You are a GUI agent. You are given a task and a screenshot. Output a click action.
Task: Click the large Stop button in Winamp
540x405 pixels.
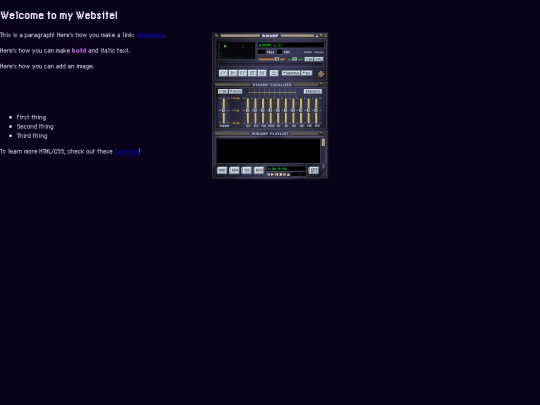click(252, 73)
